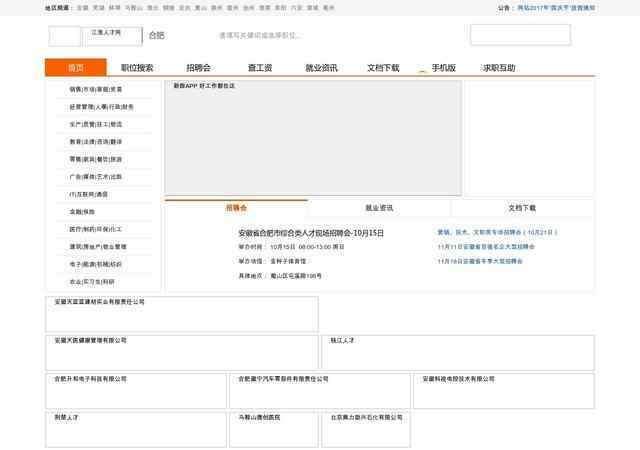Open 求职互助 navigation item
Screen dimensions: 640x450
coord(499,68)
